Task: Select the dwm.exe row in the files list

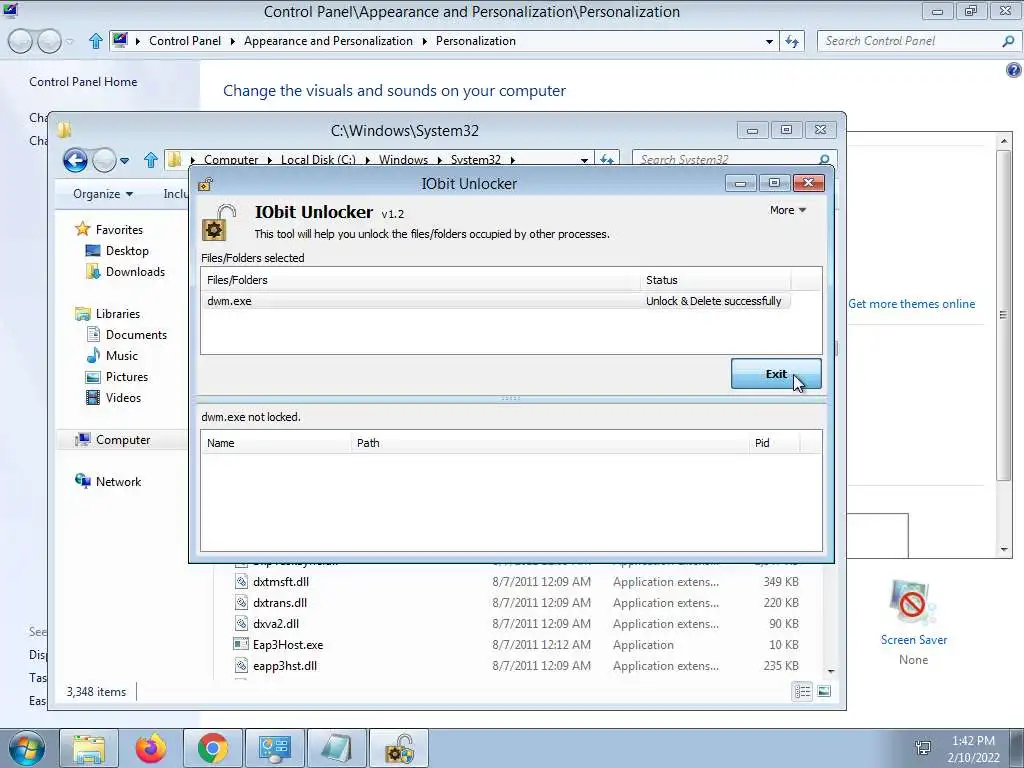Action: tap(496, 301)
